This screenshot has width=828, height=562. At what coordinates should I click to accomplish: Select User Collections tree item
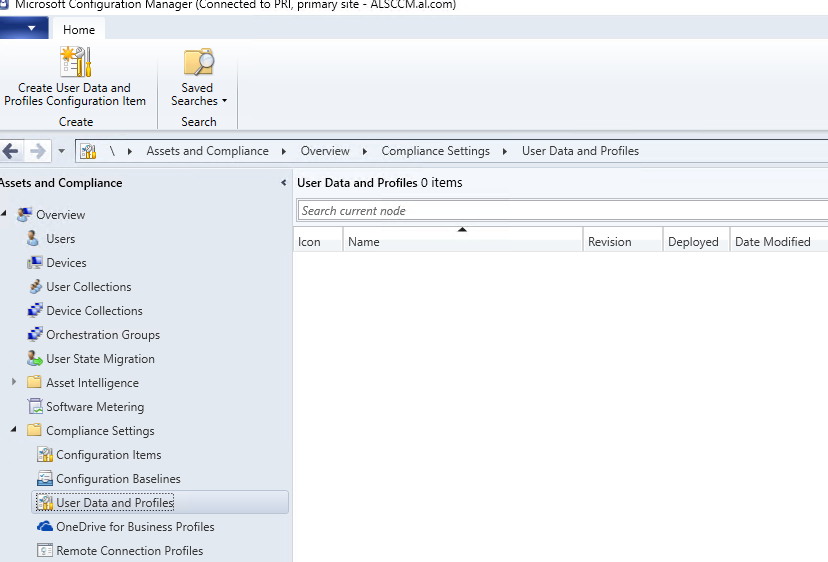coord(89,287)
